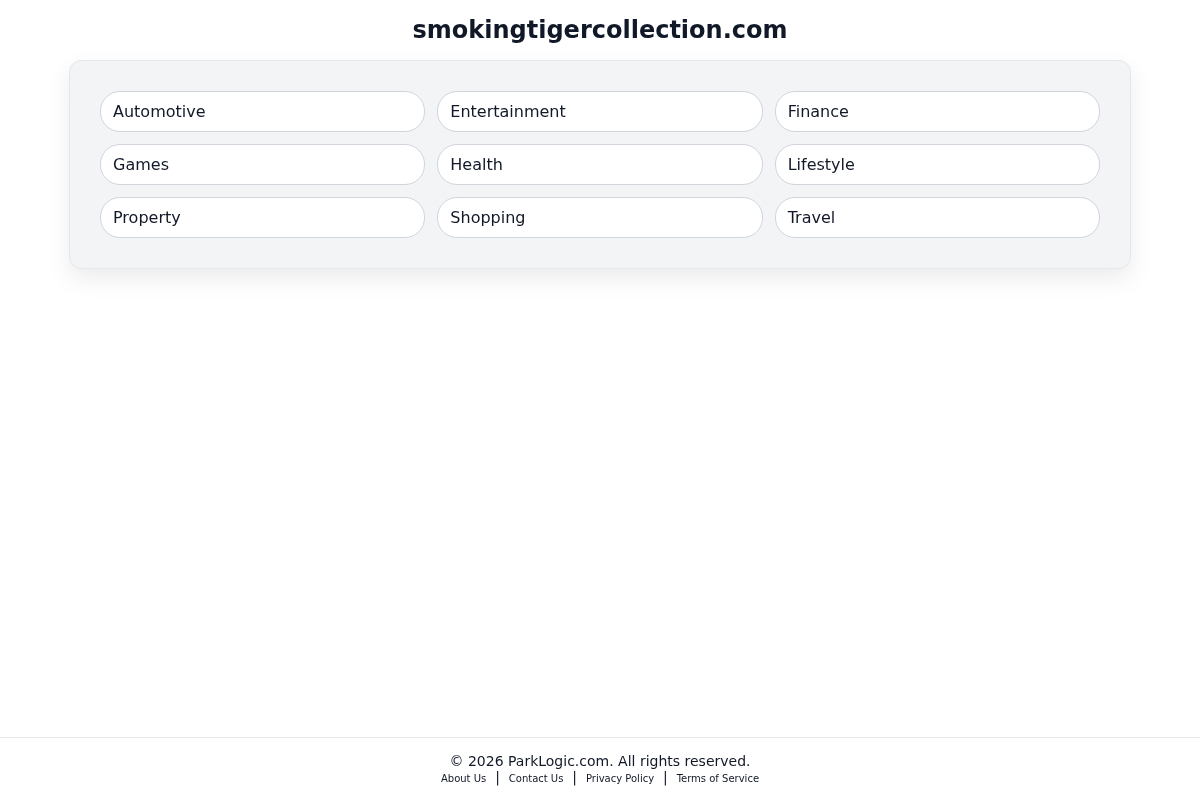Open the Automotive category
This screenshot has width=1200, height=800.
coord(262,111)
